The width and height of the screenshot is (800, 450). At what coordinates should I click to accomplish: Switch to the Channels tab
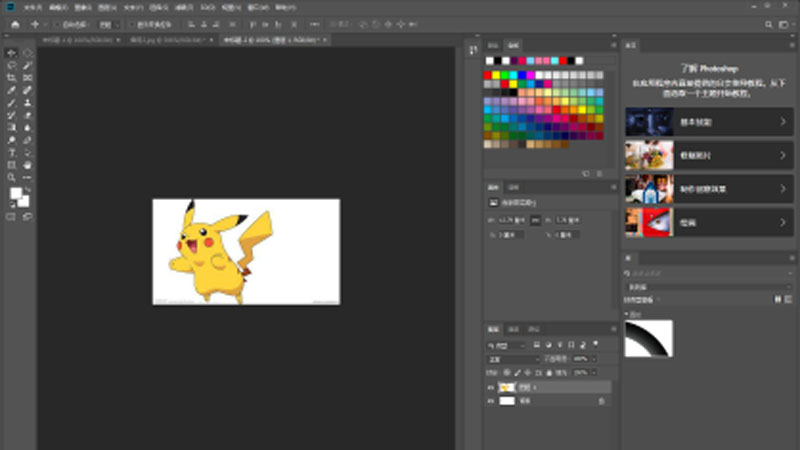click(x=514, y=329)
